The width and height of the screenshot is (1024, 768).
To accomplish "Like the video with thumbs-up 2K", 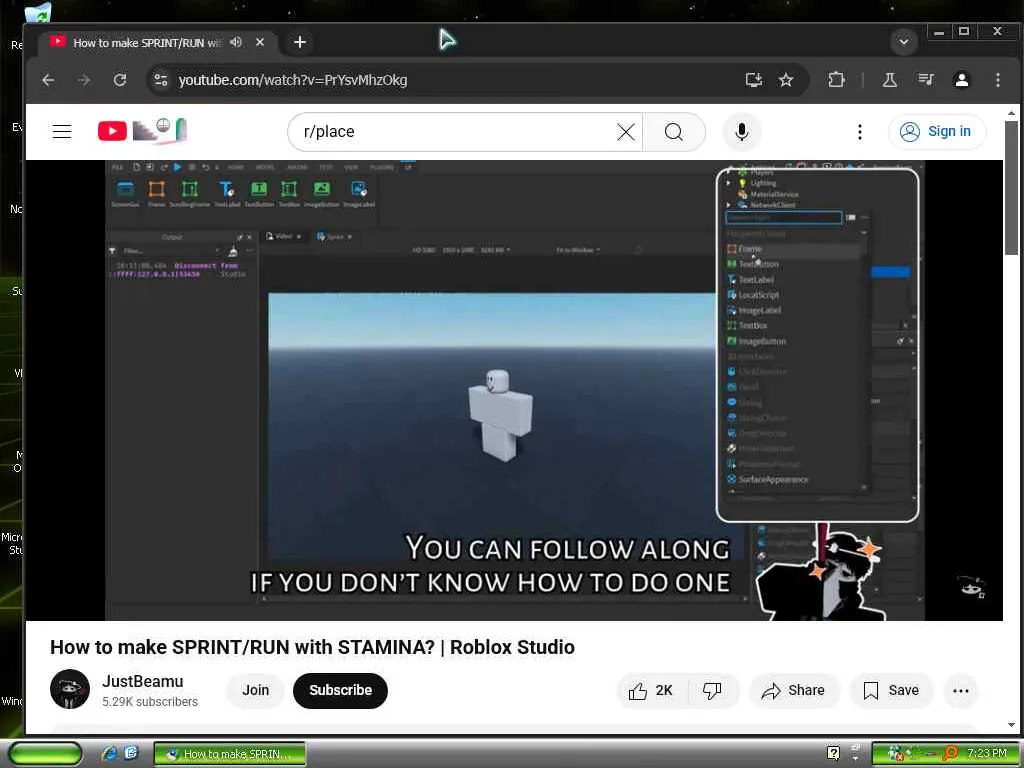I will click(x=651, y=690).
